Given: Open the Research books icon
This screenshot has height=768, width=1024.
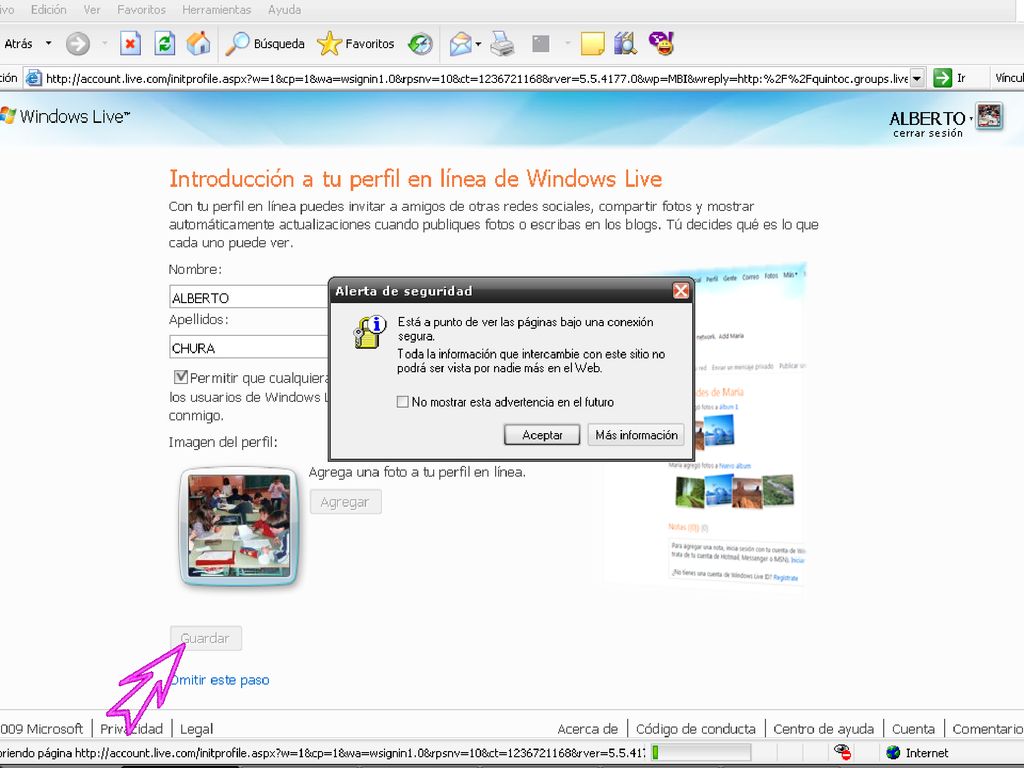Looking at the screenshot, I should click(x=625, y=44).
